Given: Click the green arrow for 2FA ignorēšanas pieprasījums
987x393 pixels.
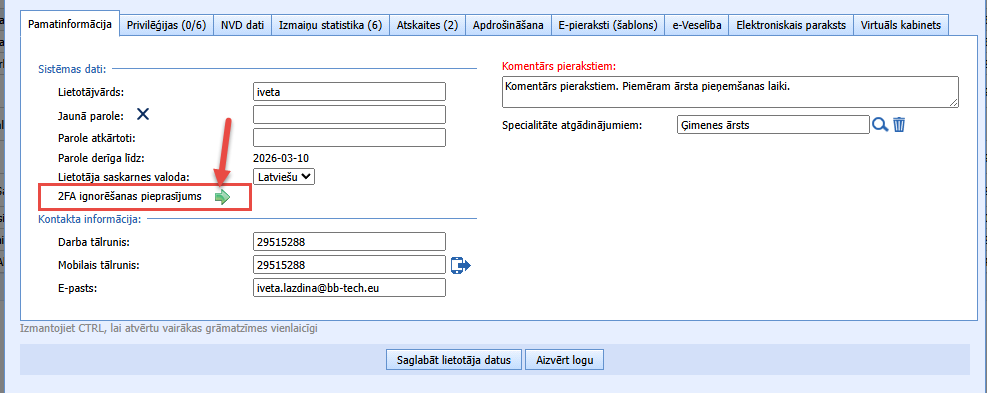Looking at the screenshot, I should click(222, 197).
